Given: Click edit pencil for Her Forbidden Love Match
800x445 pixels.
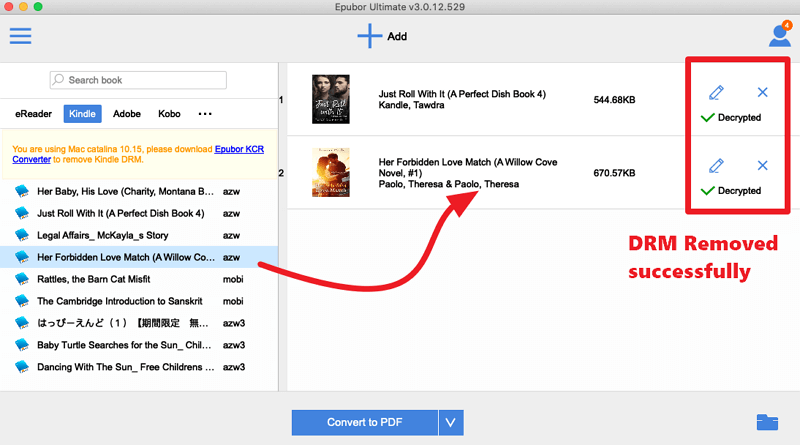Looking at the screenshot, I should coord(716,166).
